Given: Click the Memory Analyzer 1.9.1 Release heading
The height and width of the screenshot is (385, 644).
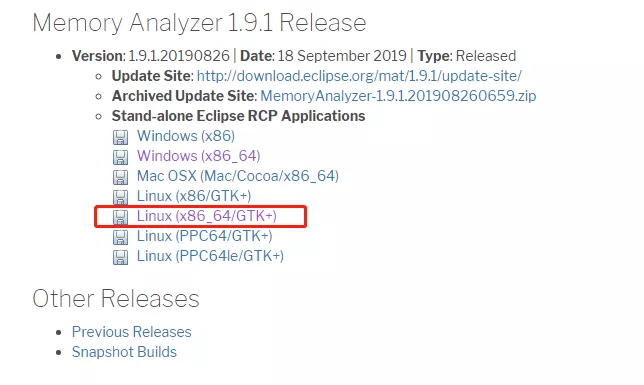Looking at the screenshot, I should pos(199,23).
